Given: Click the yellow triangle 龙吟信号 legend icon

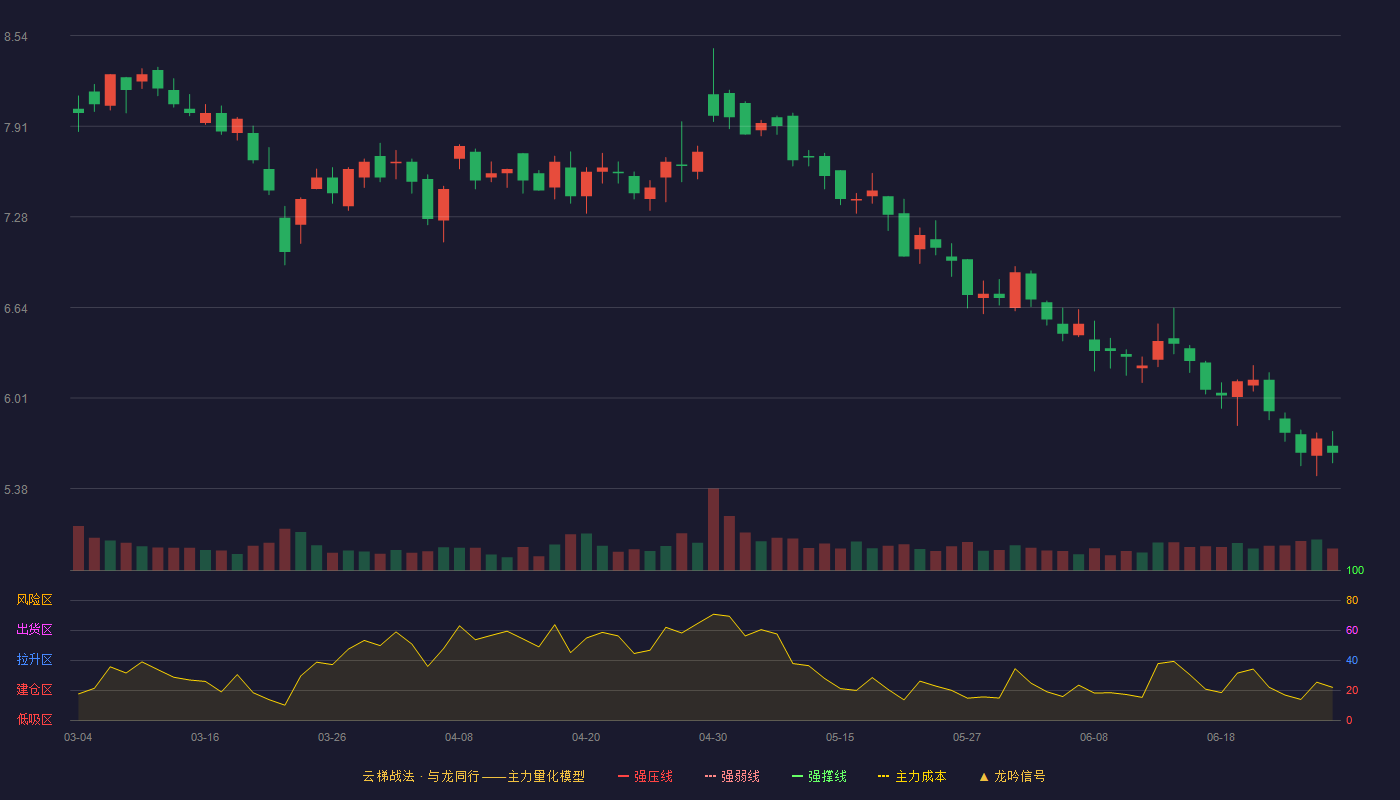Looking at the screenshot, I should pyautogui.click(x=984, y=776).
